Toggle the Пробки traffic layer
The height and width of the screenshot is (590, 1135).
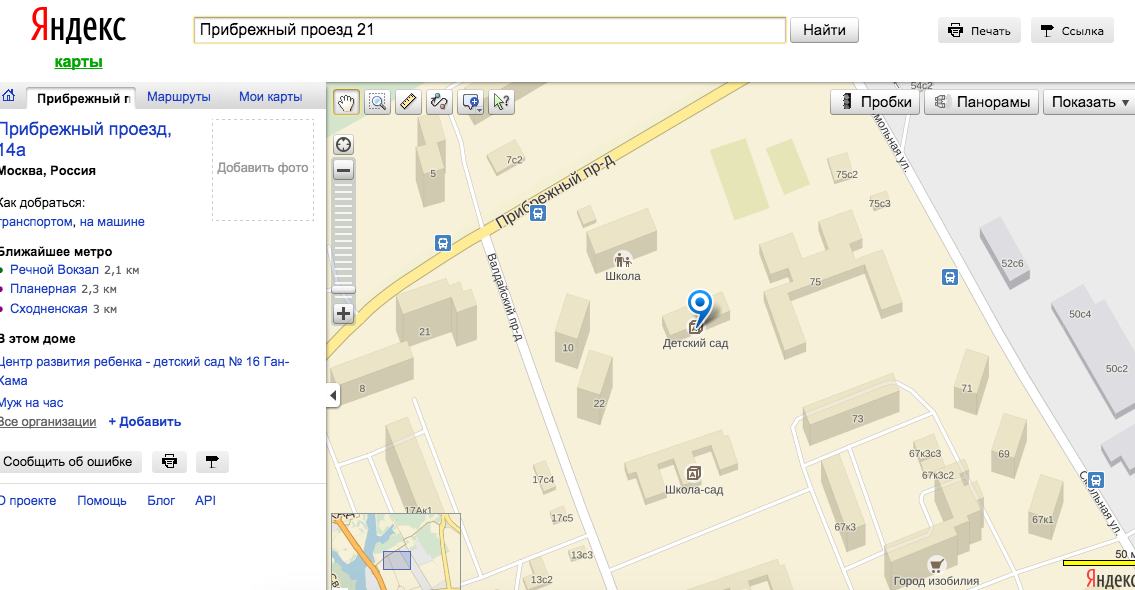[875, 102]
